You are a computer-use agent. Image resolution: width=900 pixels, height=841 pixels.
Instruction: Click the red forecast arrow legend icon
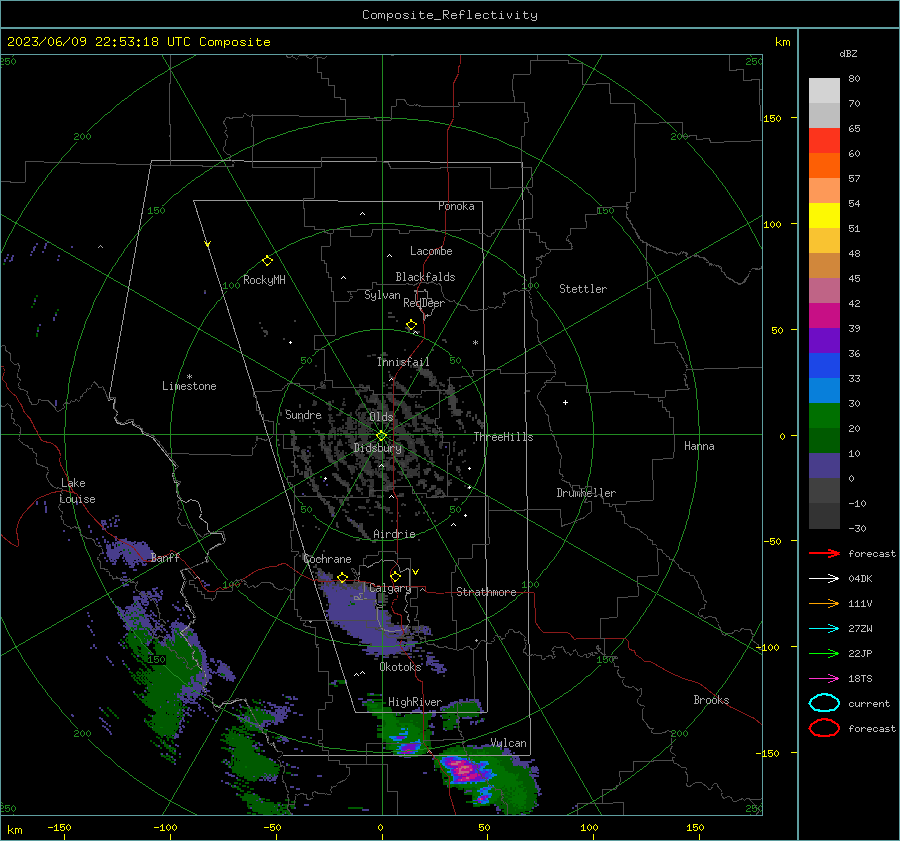[x=824, y=553]
